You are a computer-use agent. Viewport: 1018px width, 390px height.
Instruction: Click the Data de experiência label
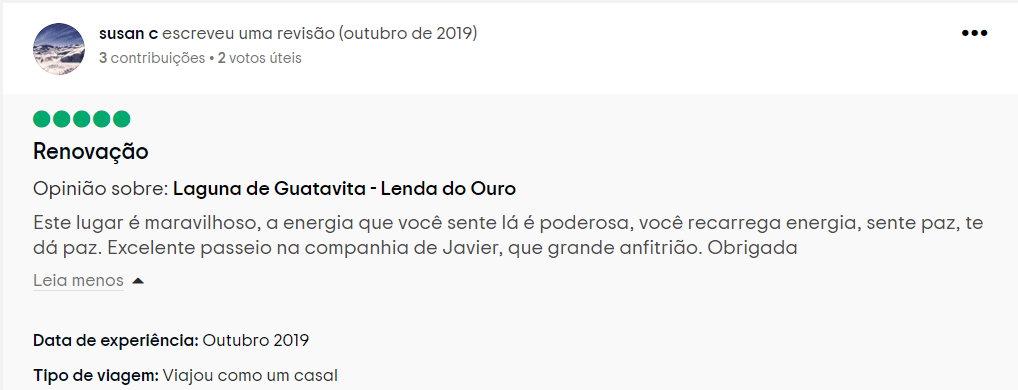pos(116,340)
